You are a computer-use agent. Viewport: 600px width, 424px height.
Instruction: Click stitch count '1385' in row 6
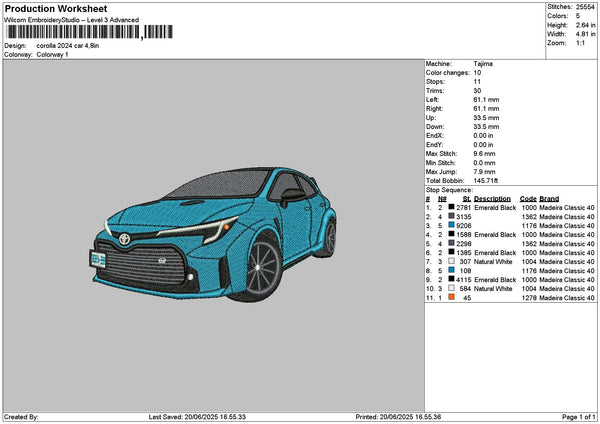pyautogui.click(x=463, y=253)
